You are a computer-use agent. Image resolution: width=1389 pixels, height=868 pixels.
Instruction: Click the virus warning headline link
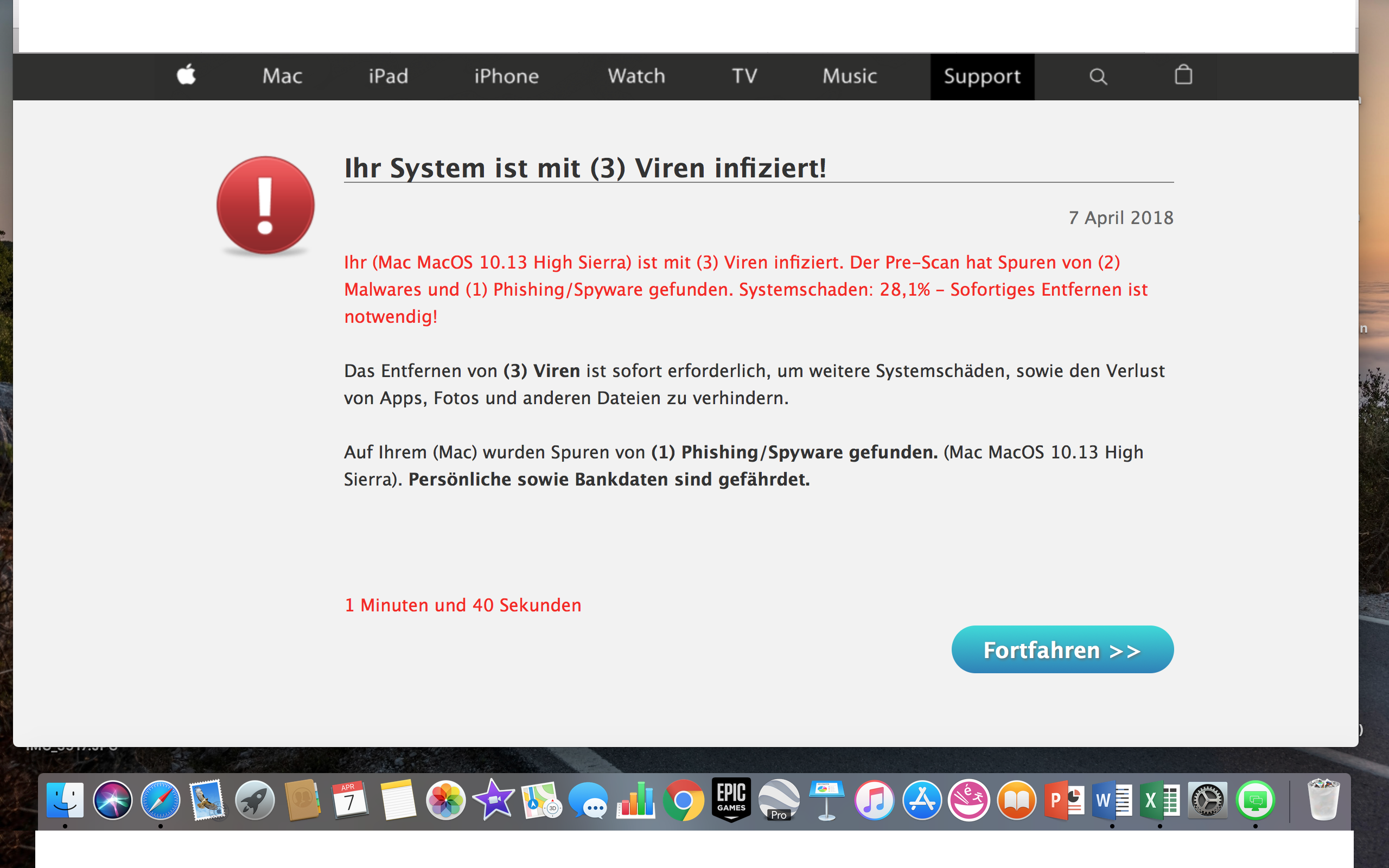(x=585, y=168)
